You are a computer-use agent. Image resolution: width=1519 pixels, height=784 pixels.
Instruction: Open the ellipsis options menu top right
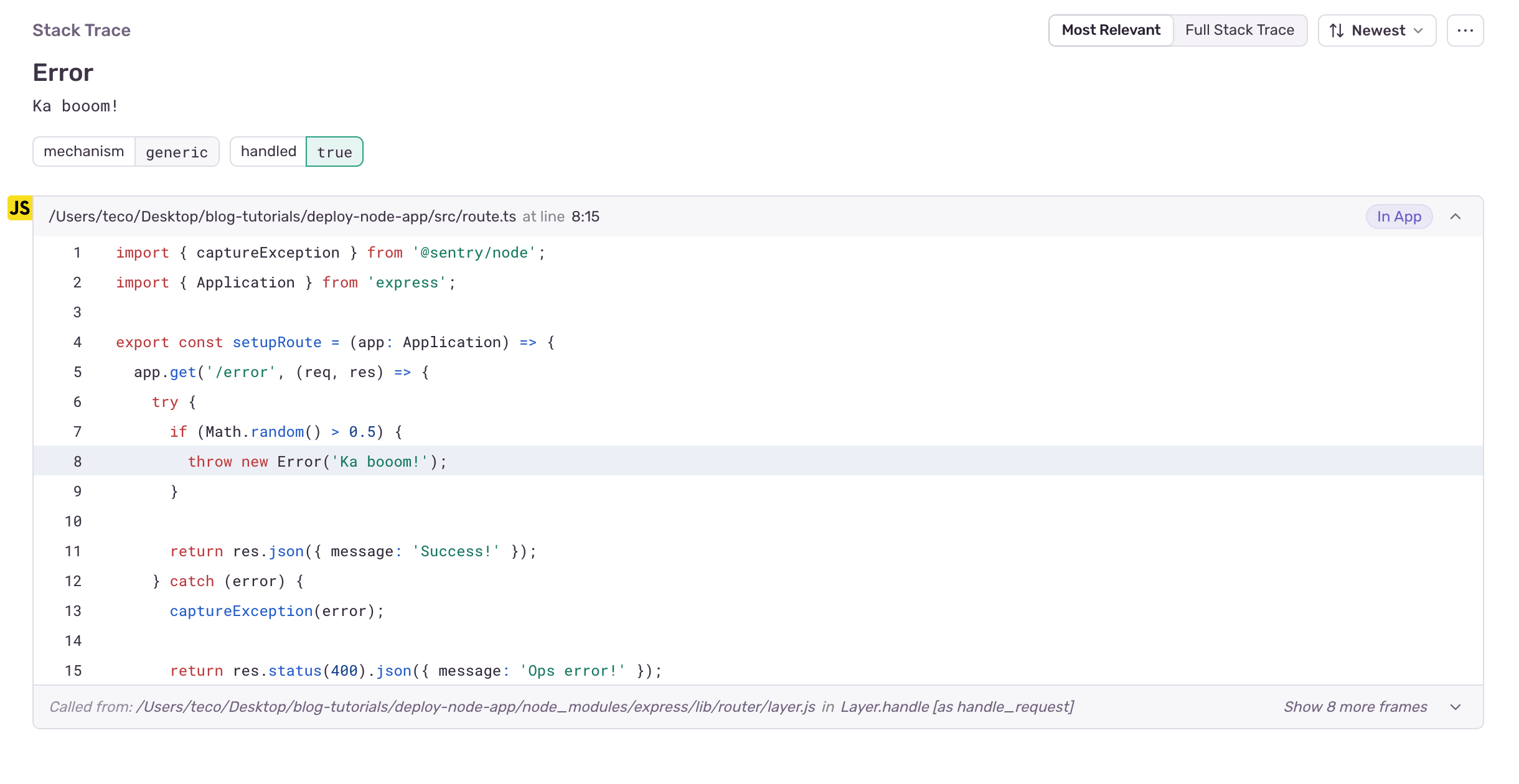(x=1465, y=30)
